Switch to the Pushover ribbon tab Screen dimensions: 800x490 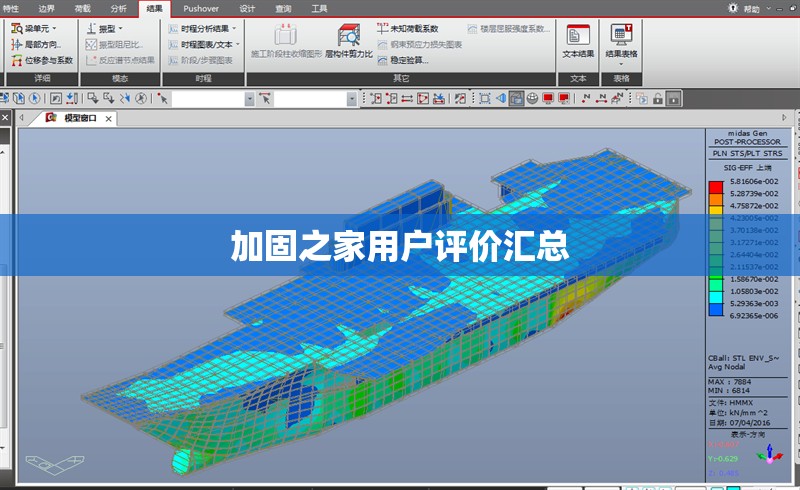(201, 8)
